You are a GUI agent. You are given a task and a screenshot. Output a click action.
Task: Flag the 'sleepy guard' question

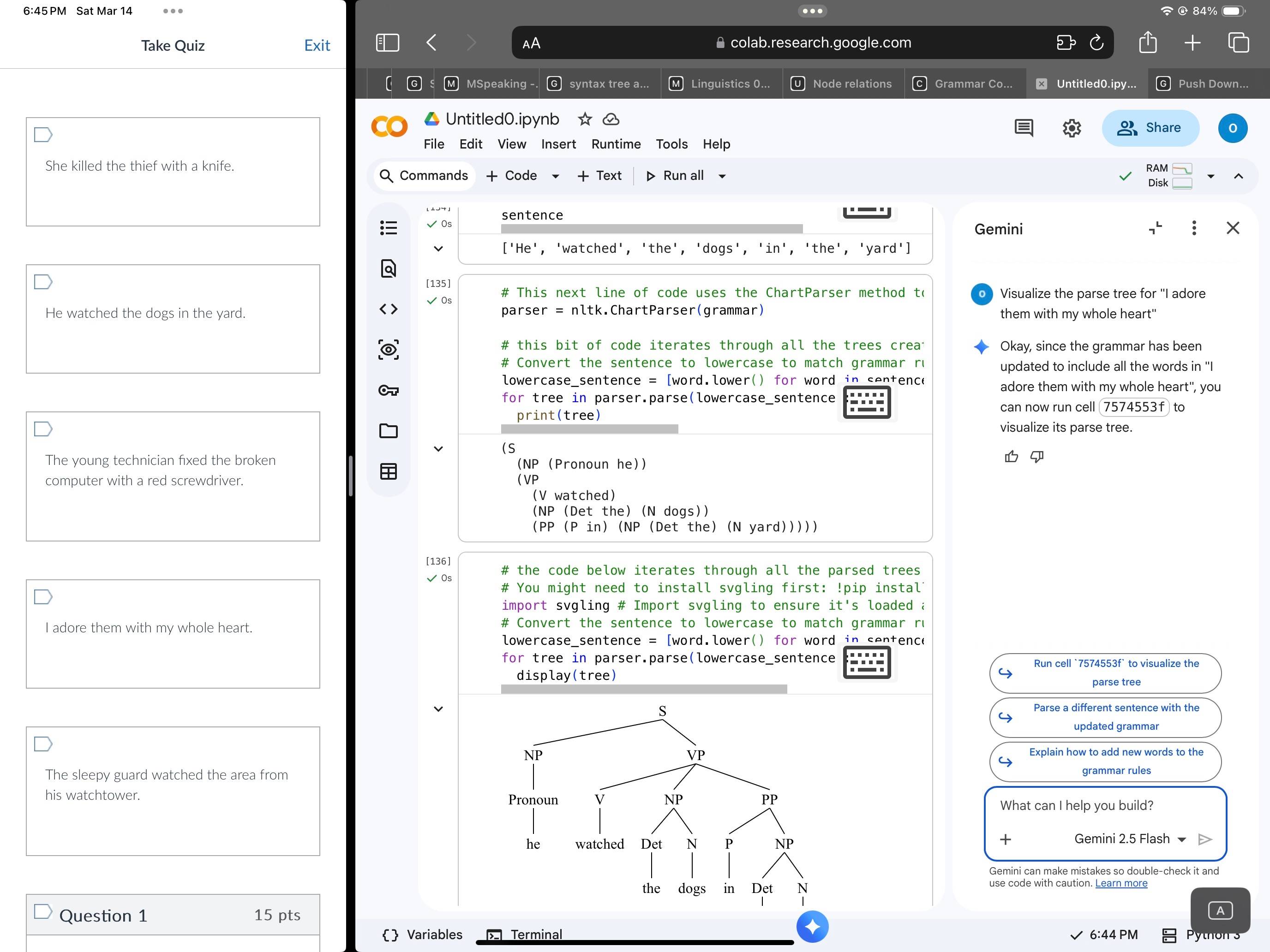tap(43, 744)
